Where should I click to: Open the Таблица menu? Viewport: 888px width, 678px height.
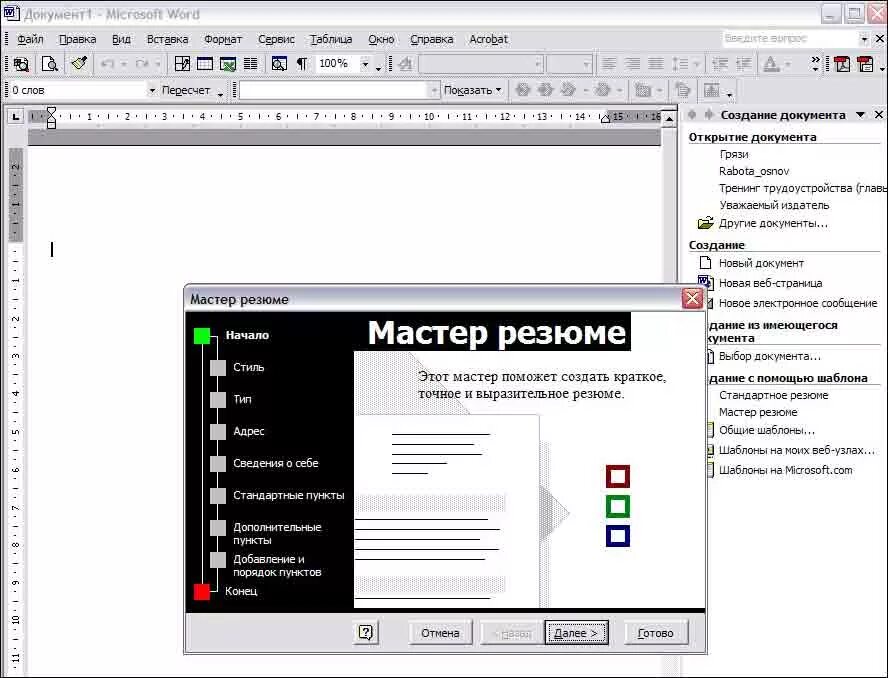tap(332, 39)
